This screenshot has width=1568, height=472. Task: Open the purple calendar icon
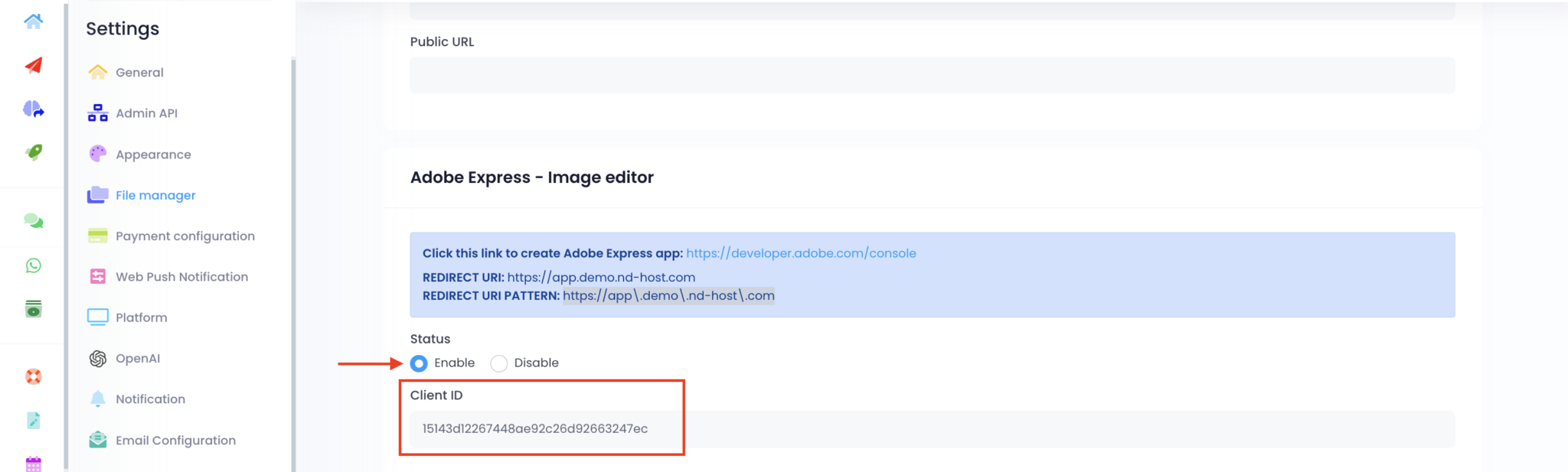point(33,464)
